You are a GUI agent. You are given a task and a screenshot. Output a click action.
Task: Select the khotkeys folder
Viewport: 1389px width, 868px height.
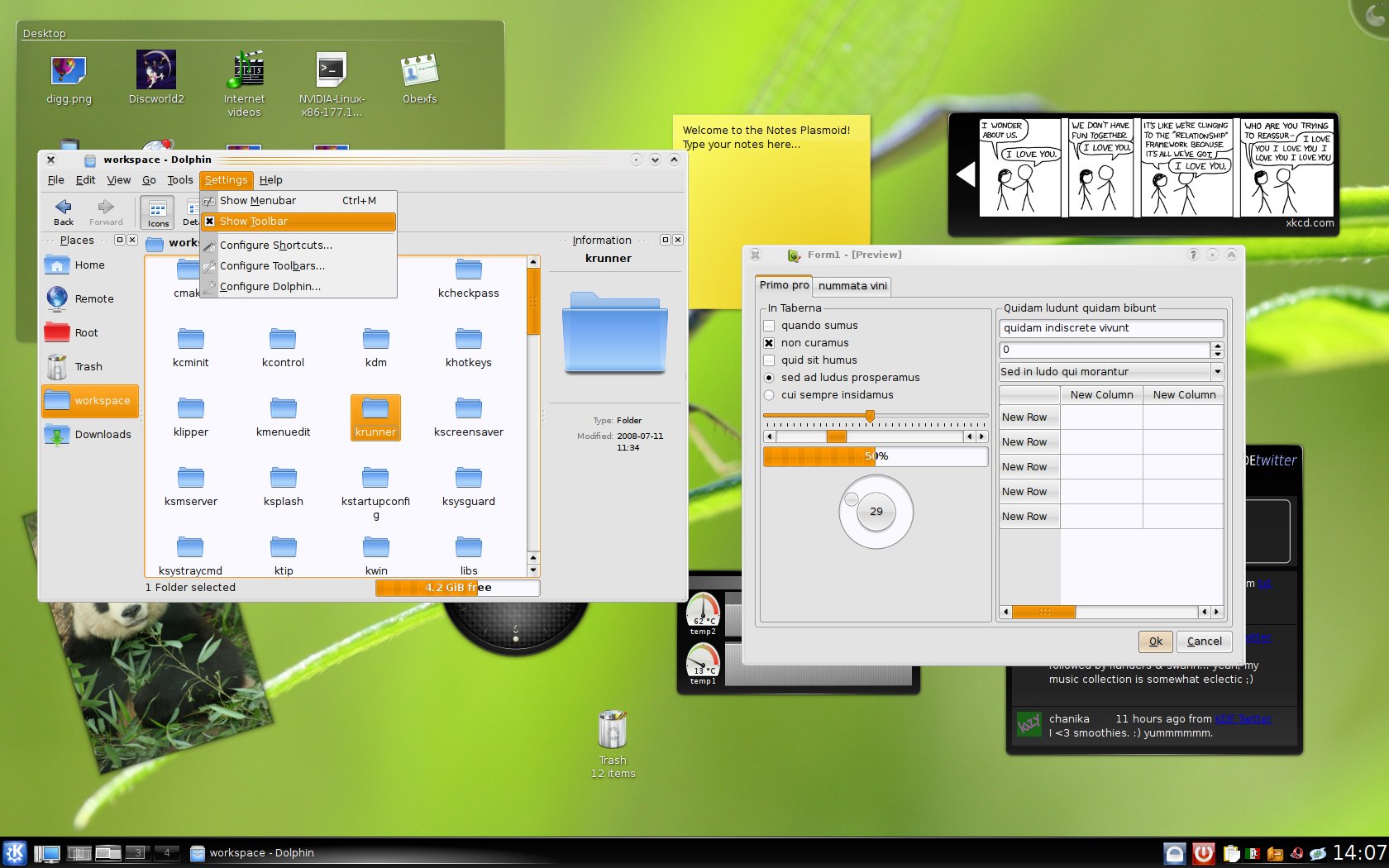[x=469, y=348]
